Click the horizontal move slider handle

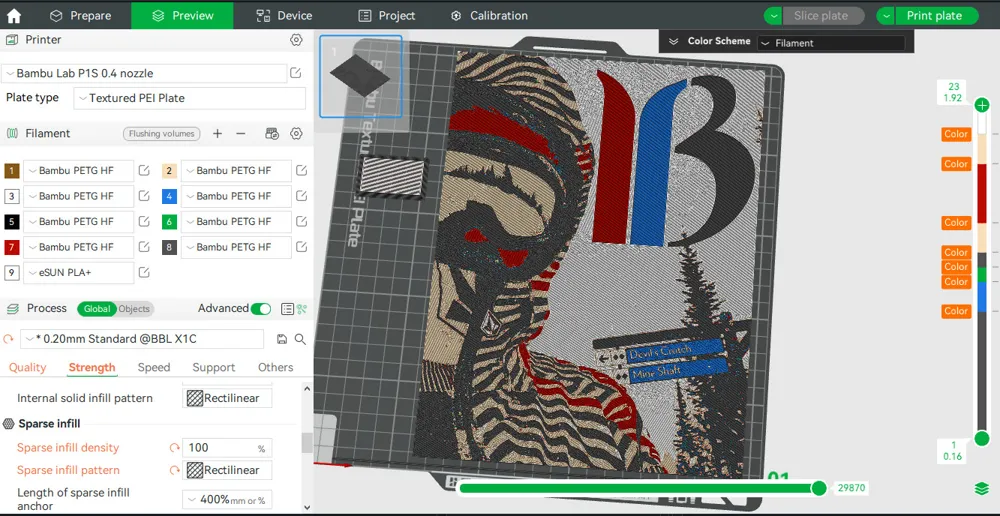819,489
